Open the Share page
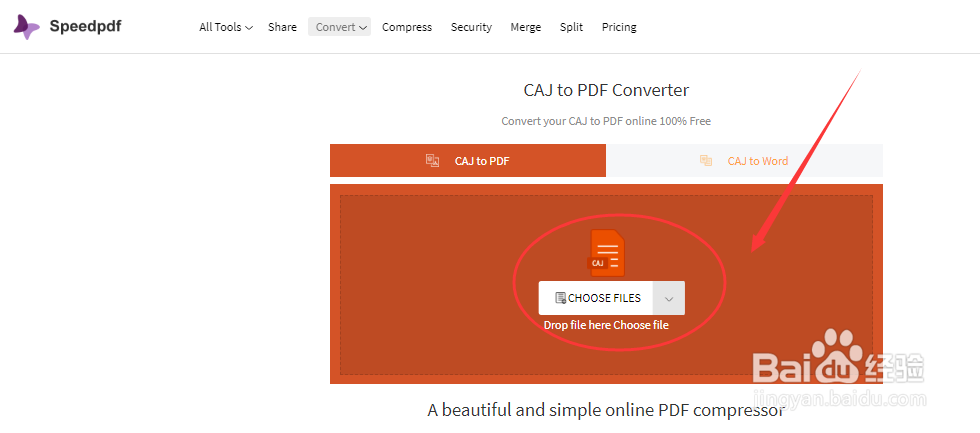 tap(282, 27)
